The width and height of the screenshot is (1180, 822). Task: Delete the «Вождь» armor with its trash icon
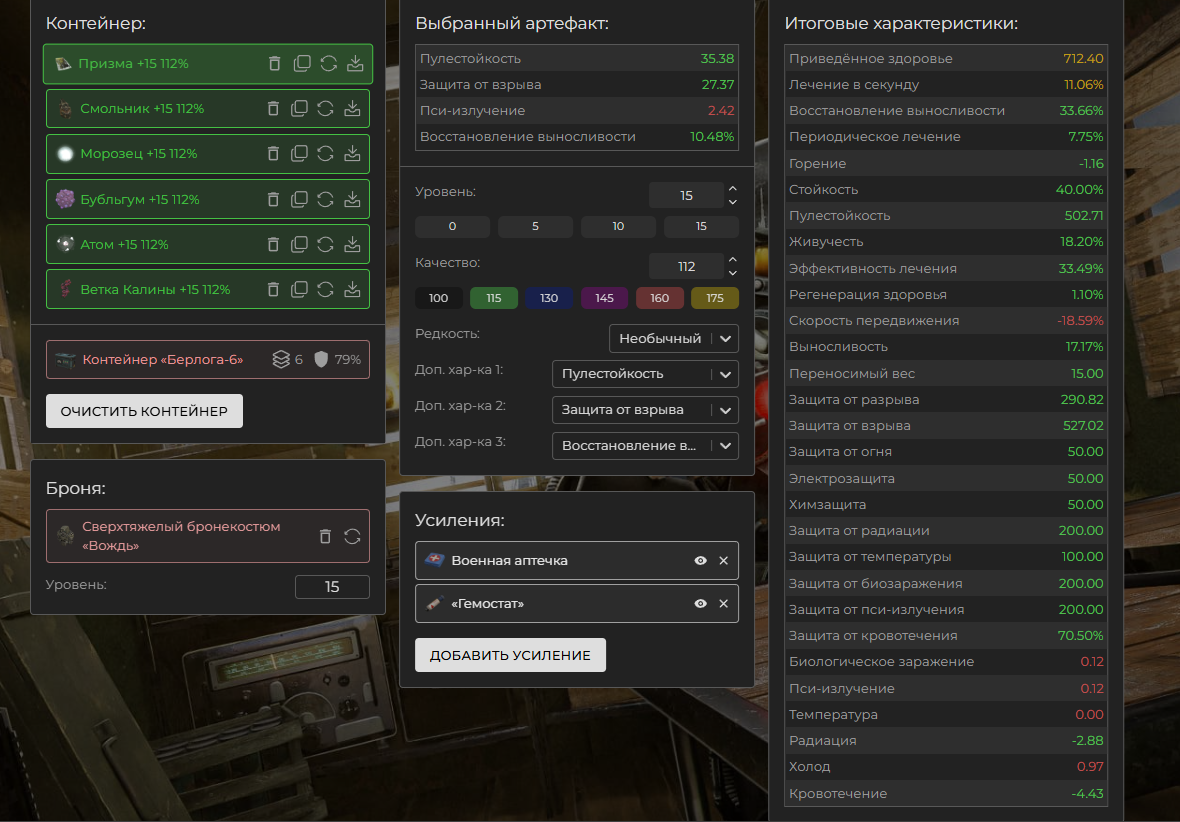click(x=325, y=536)
